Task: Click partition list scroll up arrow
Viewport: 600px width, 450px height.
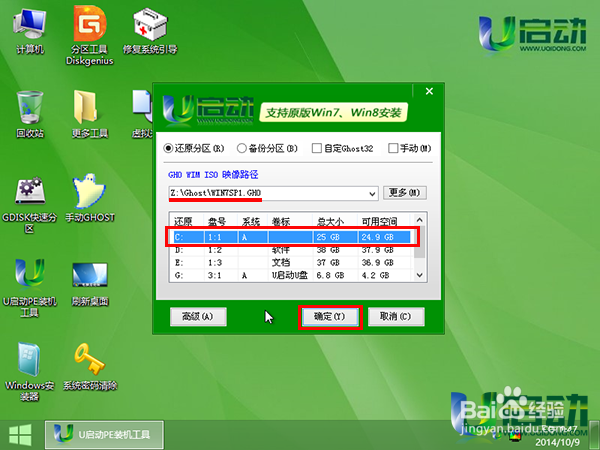Action: pyautogui.click(x=419, y=220)
